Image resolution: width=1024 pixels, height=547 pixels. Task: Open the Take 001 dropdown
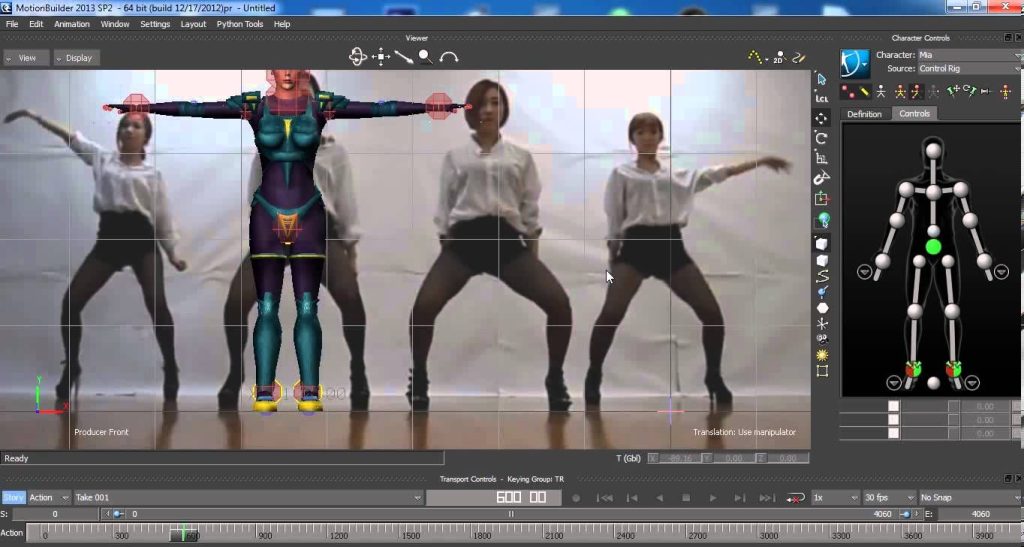(x=248, y=497)
